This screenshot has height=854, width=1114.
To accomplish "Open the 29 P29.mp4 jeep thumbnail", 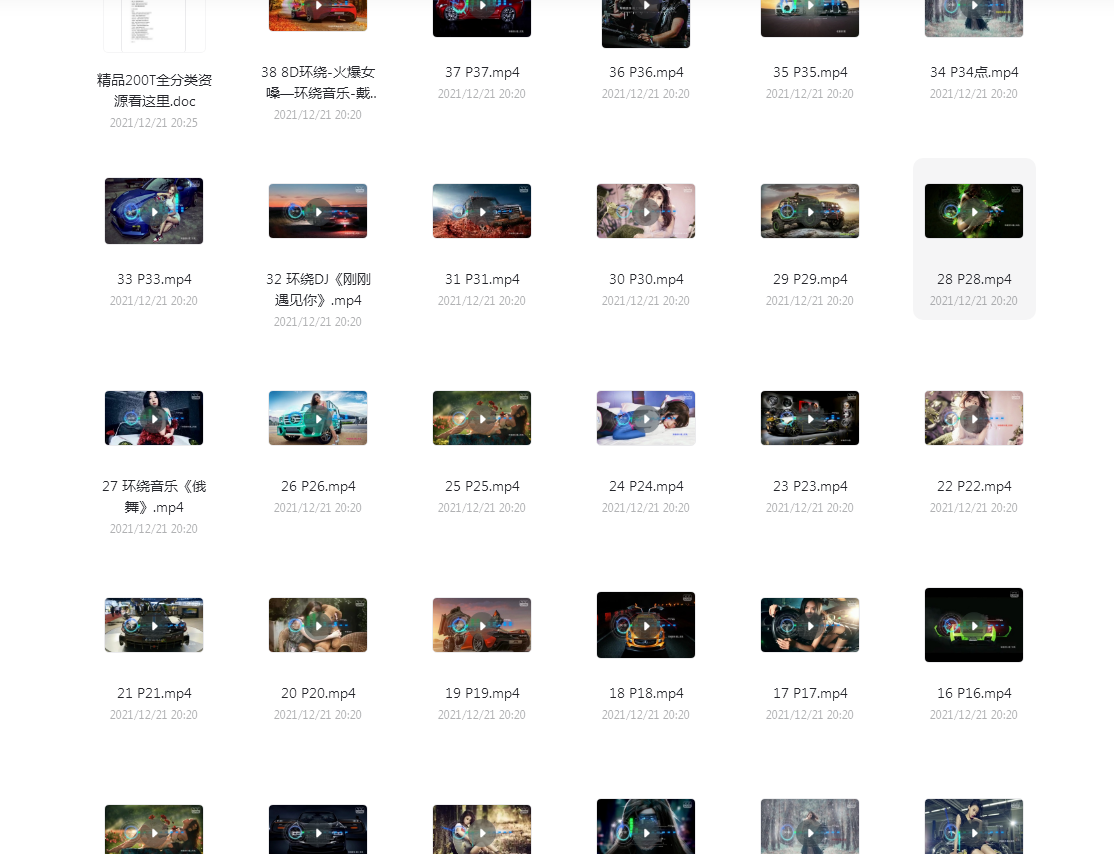I will (x=810, y=211).
